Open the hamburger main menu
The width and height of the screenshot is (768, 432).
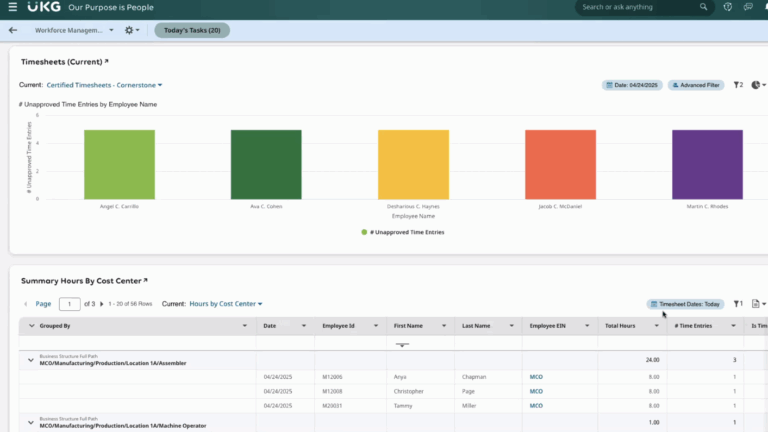coord(13,7)
